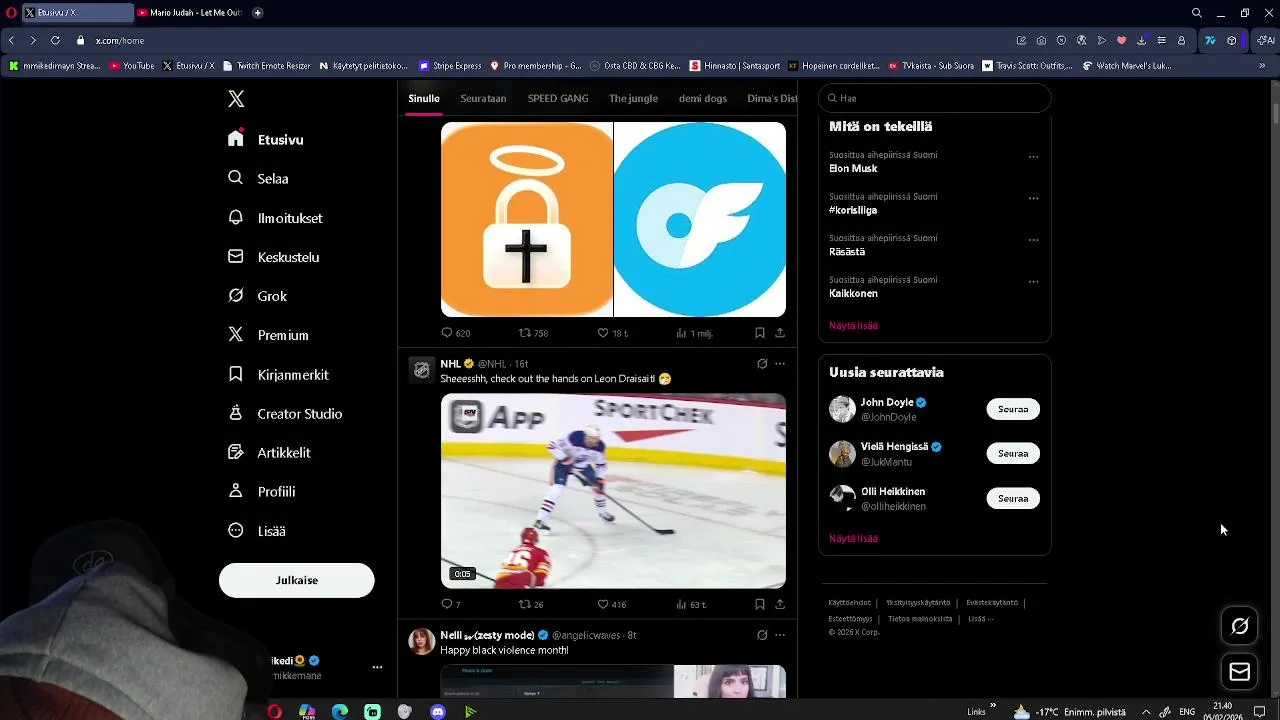Open Etusivu home page
This screenshot has width=1280, height=720.
pos(266,140)
